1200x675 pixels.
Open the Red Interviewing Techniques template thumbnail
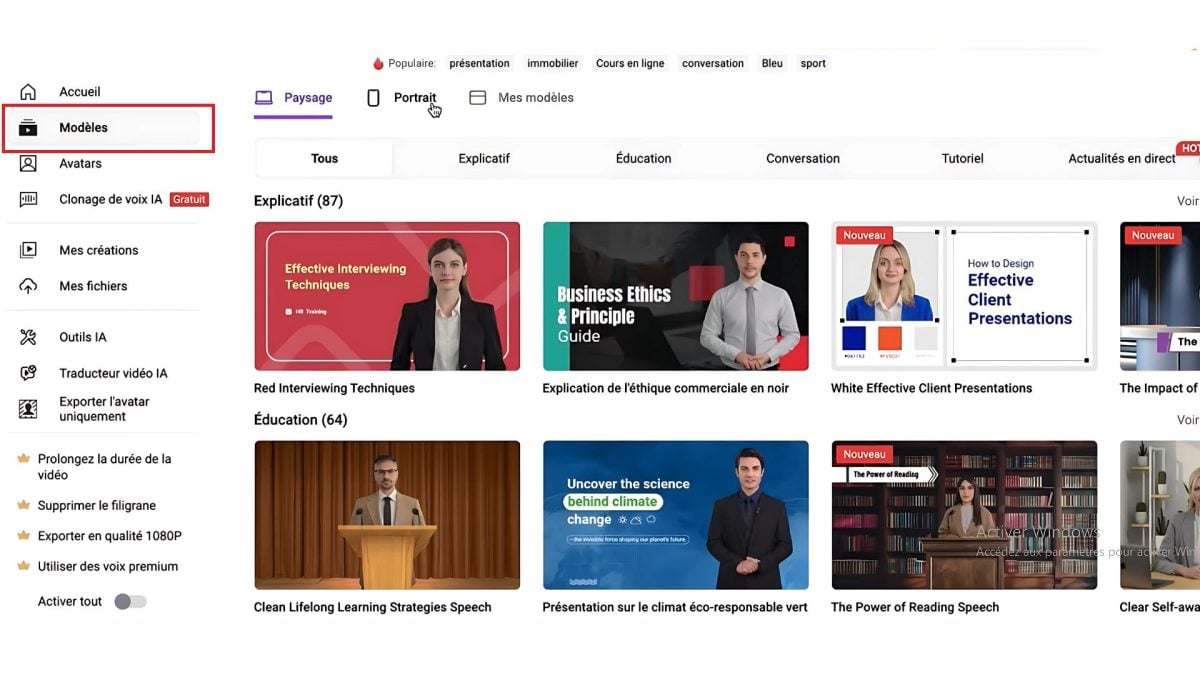(x=387, y=296)
